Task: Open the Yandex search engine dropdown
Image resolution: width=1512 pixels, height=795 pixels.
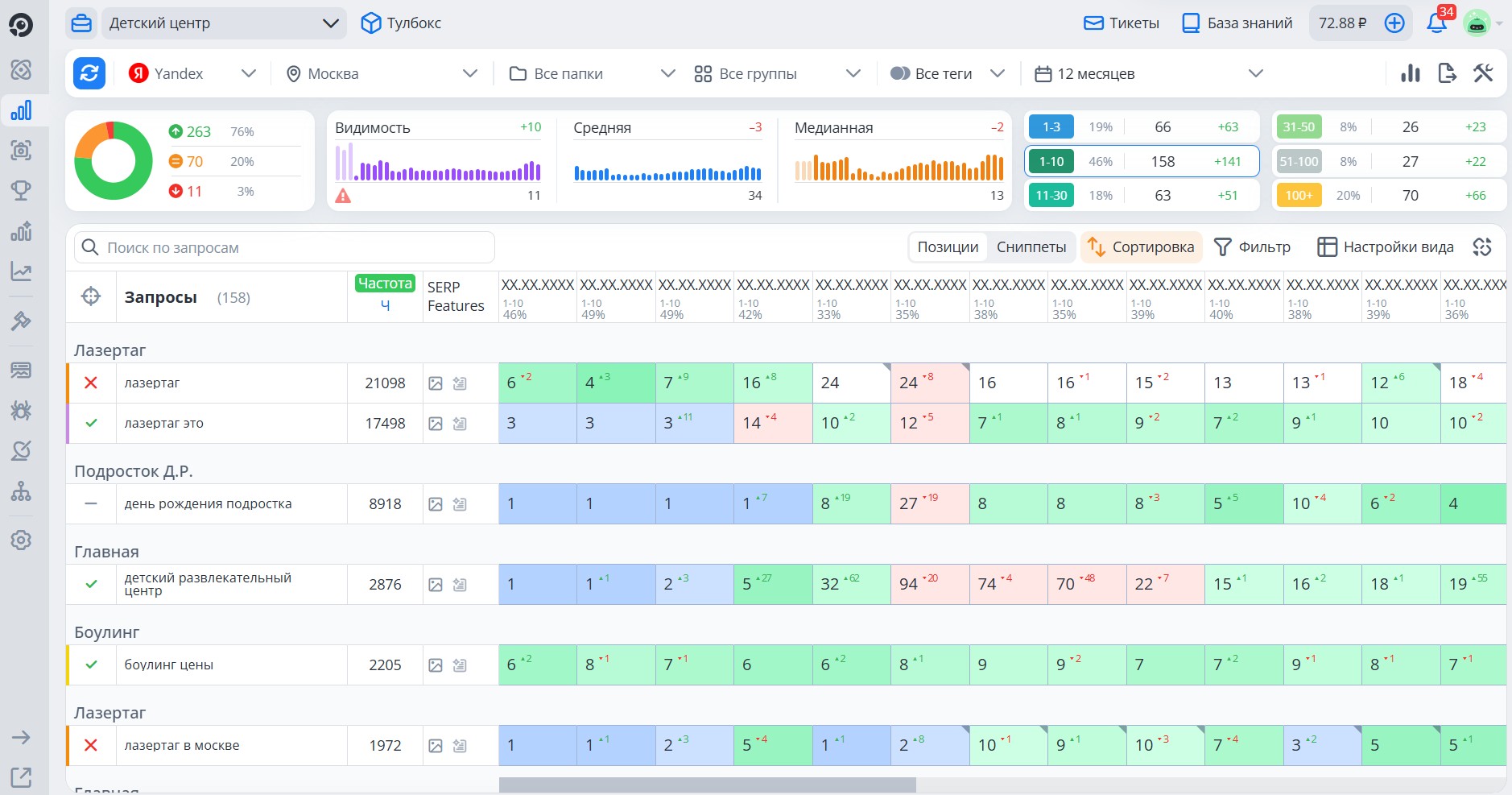Action: click(192, 73)
